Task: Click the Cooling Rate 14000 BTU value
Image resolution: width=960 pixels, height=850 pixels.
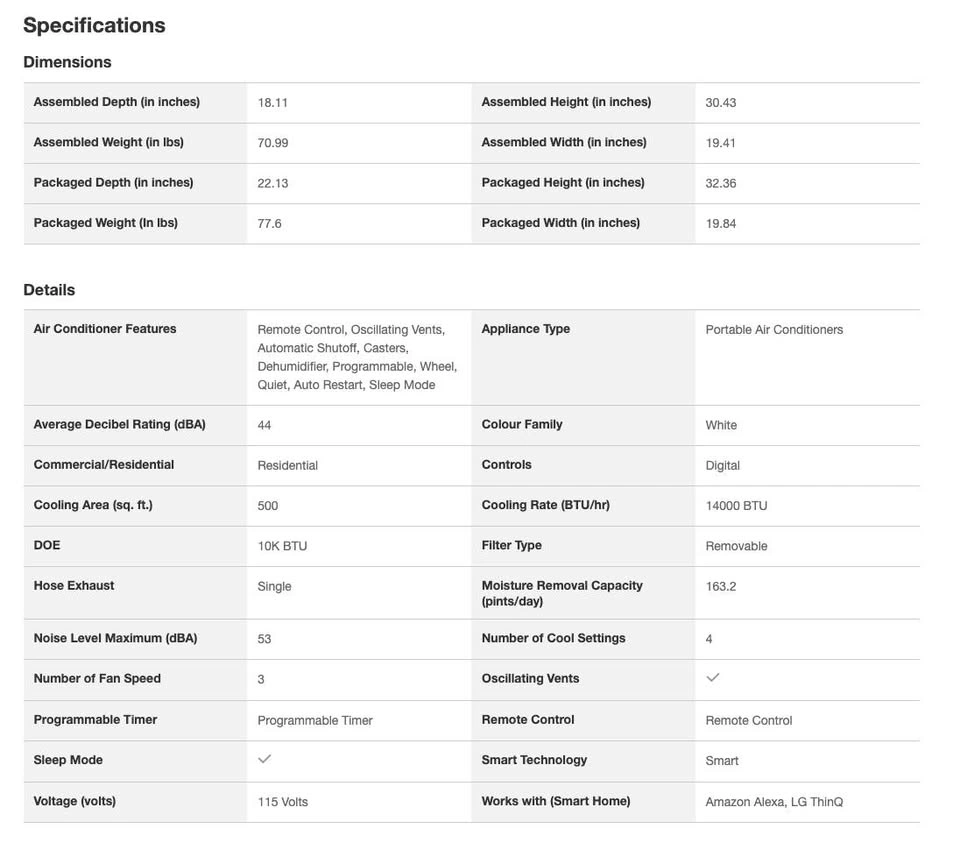Action: coord(736,506)
